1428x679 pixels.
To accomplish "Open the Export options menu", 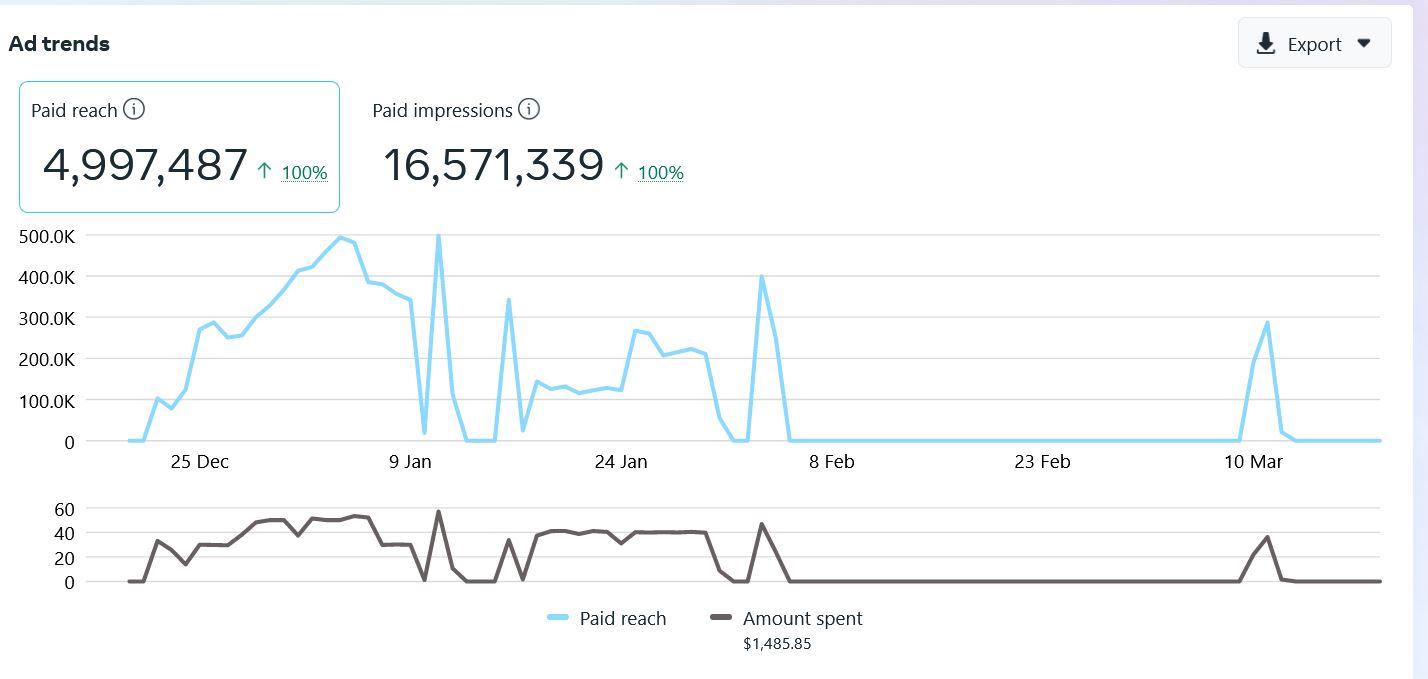I will 1314,43.
